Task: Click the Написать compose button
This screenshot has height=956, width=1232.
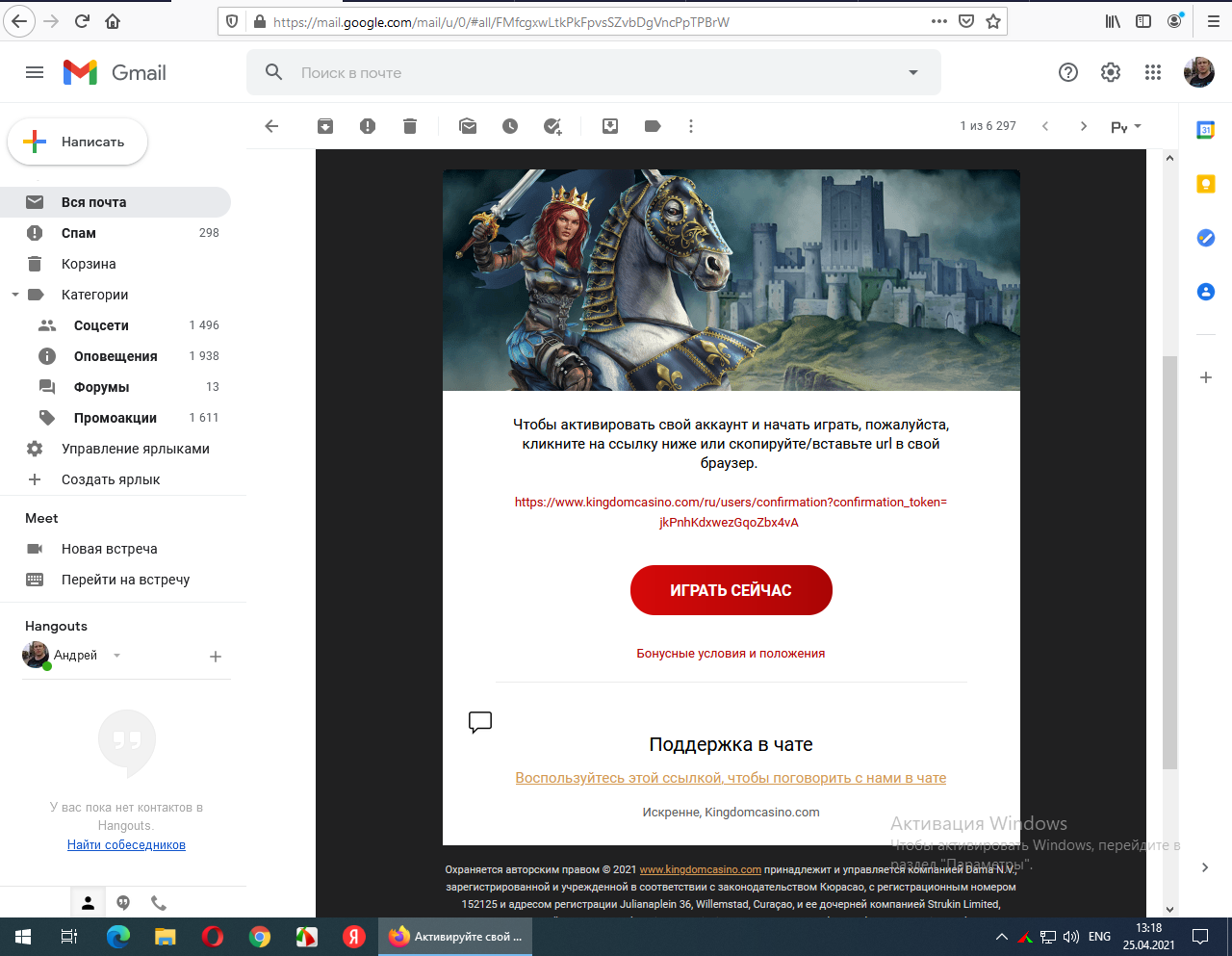Action: (78, 142)
